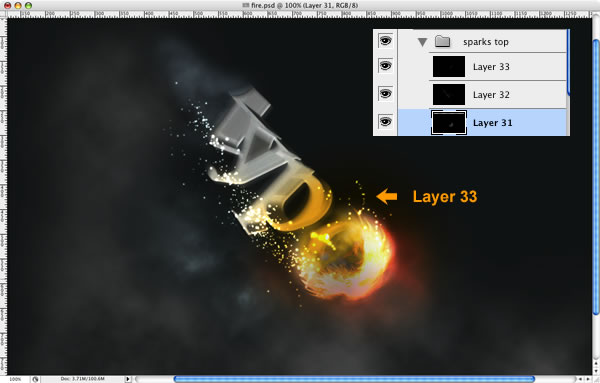Click the scroll left arrow at bottom
Screen dimensions: 600x383
click(580, 379)
